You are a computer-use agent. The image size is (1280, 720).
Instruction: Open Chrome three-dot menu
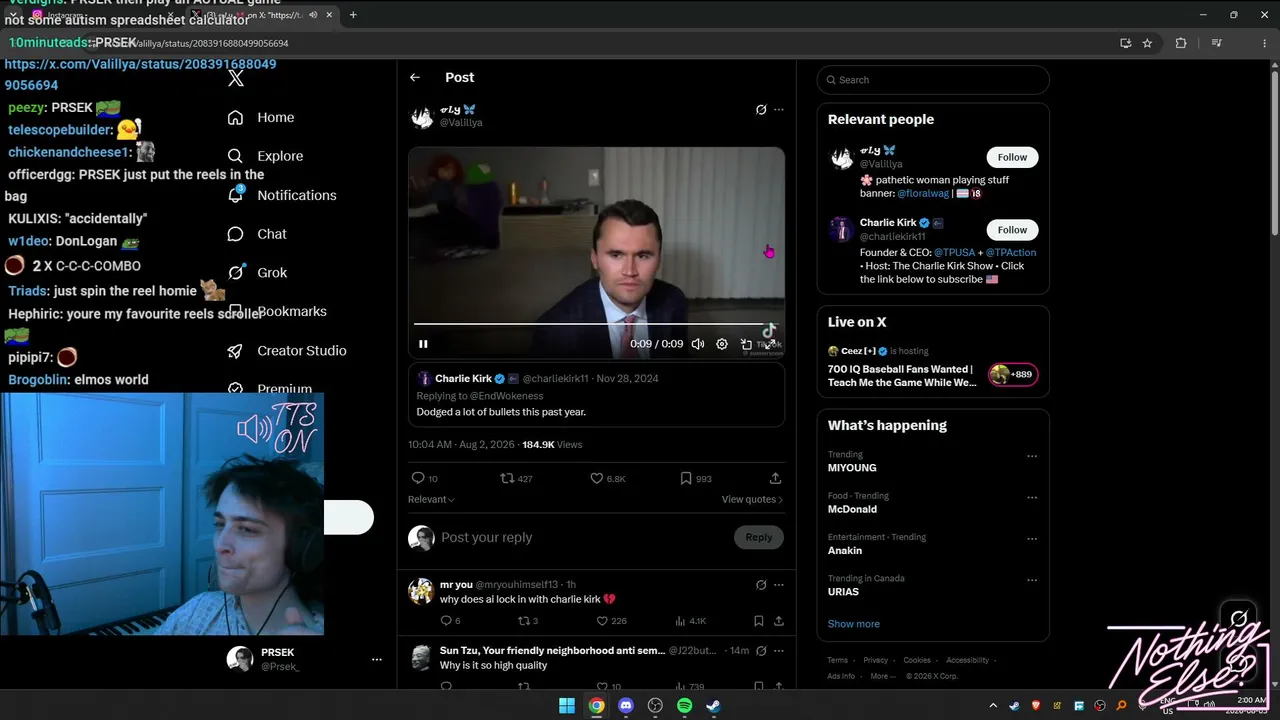pyautogui.click(x=1267, y=43)
